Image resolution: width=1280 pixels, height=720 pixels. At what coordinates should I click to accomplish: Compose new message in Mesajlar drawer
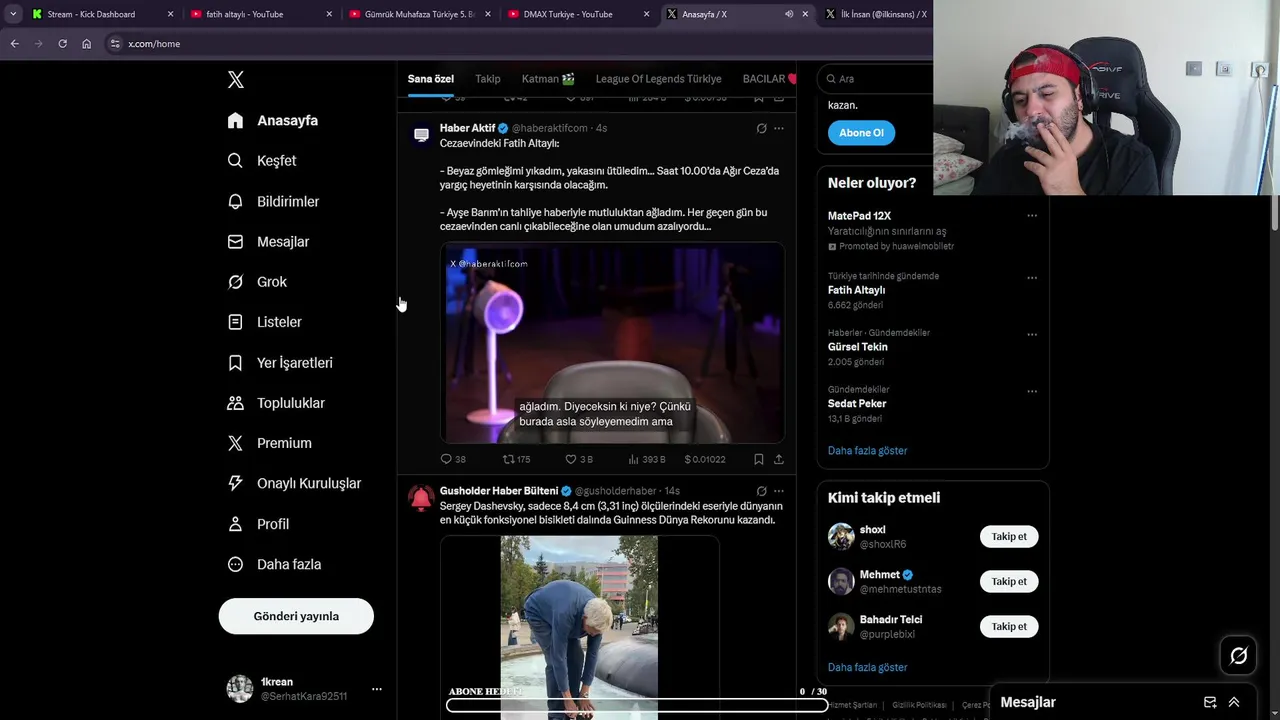click(x=1210, y=702)
